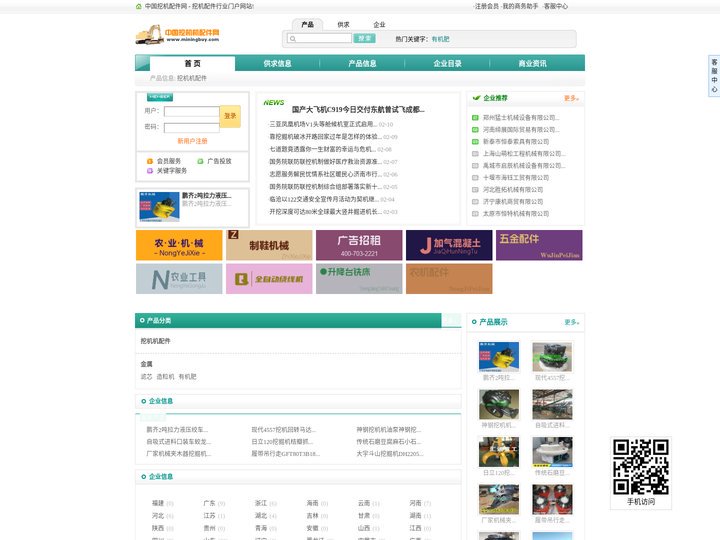Open news 七道题竟透露你一生财富的幸运与危机
The width and height of the screenshot is (720, 540).
pos(323,149)
